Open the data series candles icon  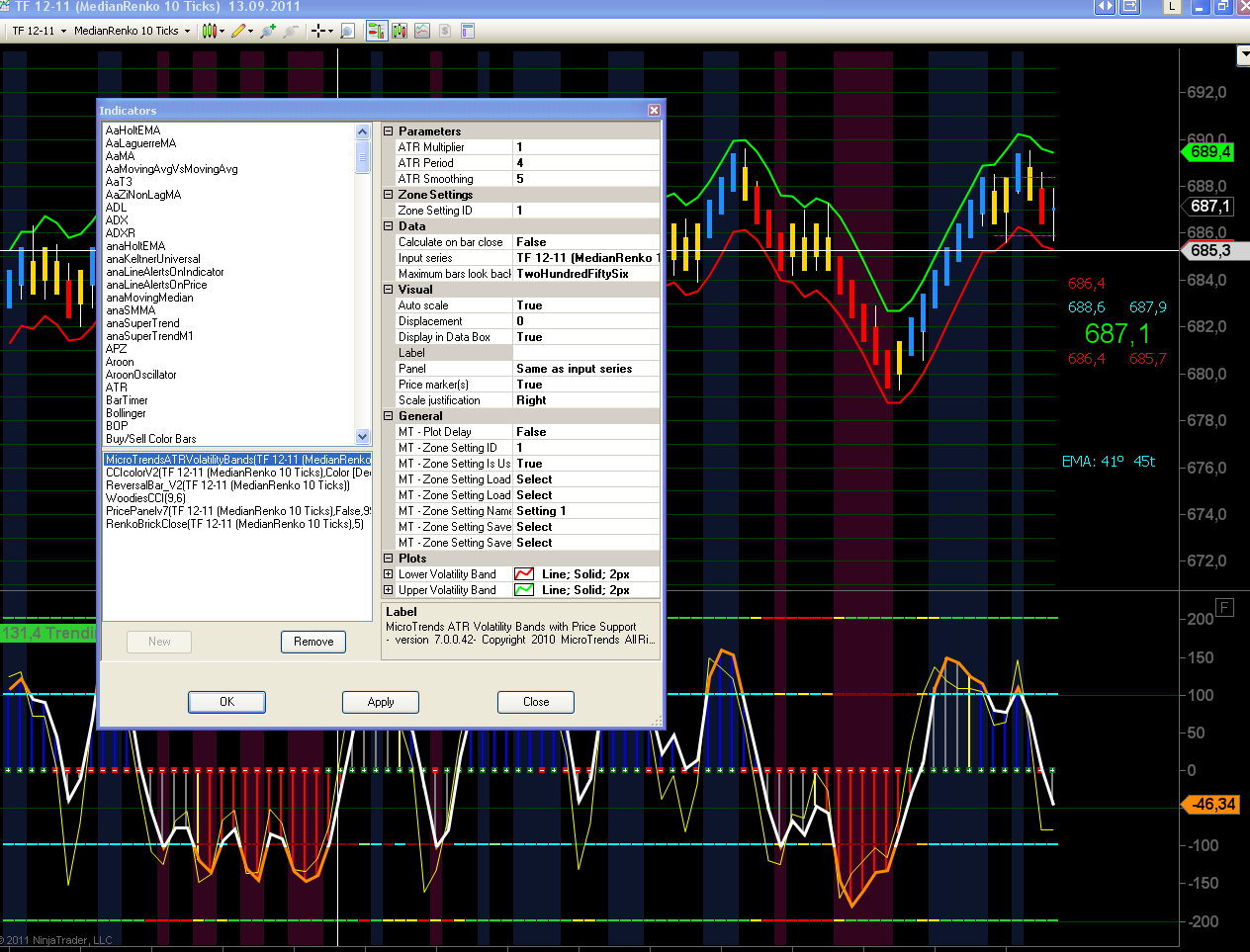(400, 31)
